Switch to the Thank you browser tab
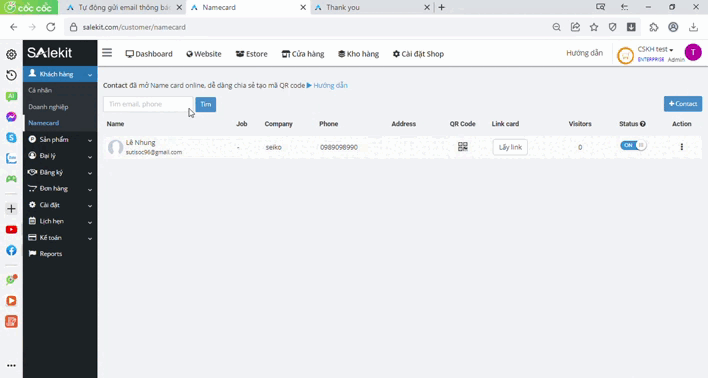Screen dimensions: 708x378 [x=372, y=7]
